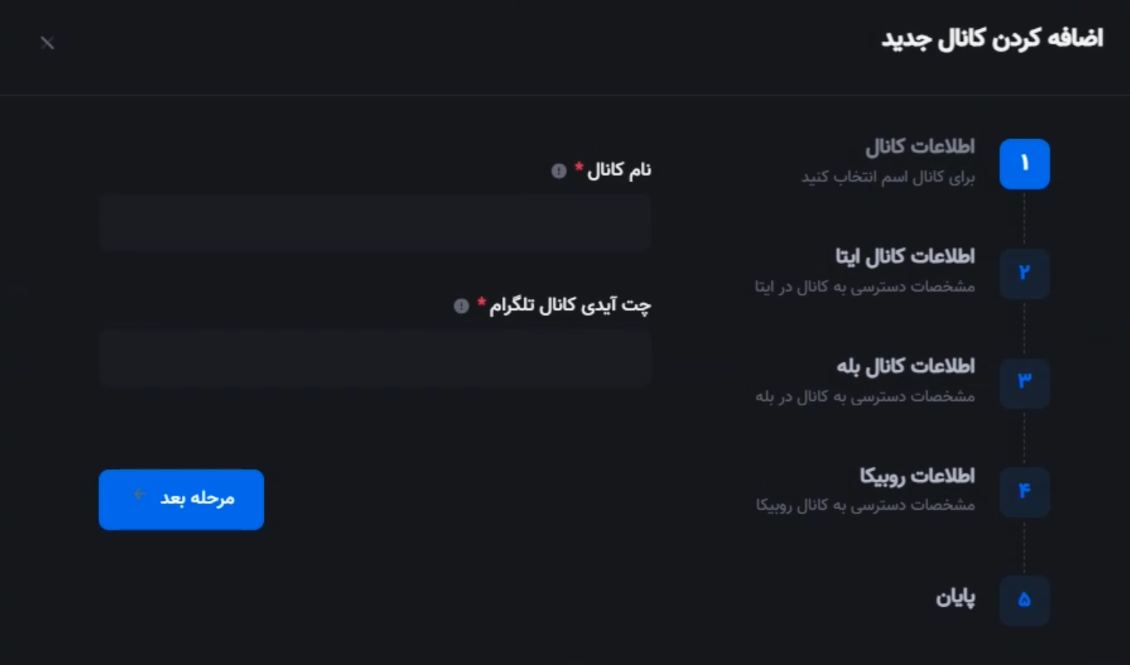Screen dimensions: 1130x665
Task: Select the اطلاعات کانال step title
Action: click(920, 147)
